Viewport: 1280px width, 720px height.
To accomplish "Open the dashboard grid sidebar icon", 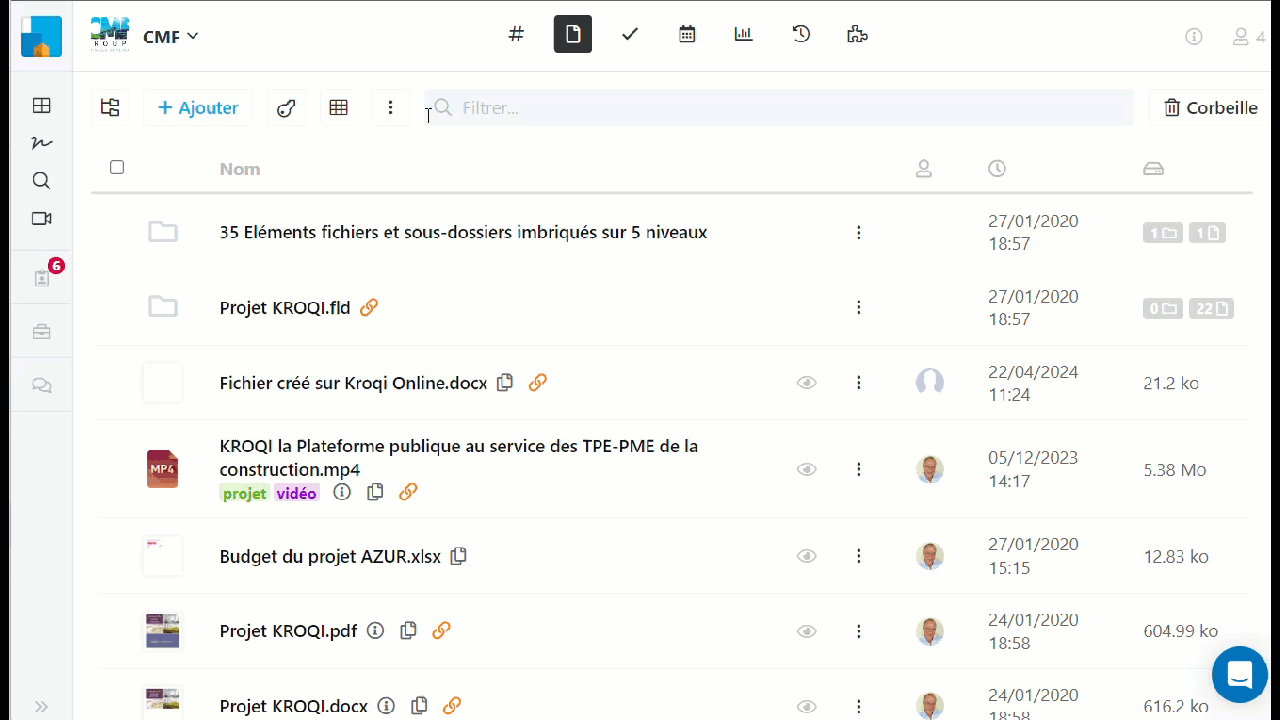I will pos(42,105).
